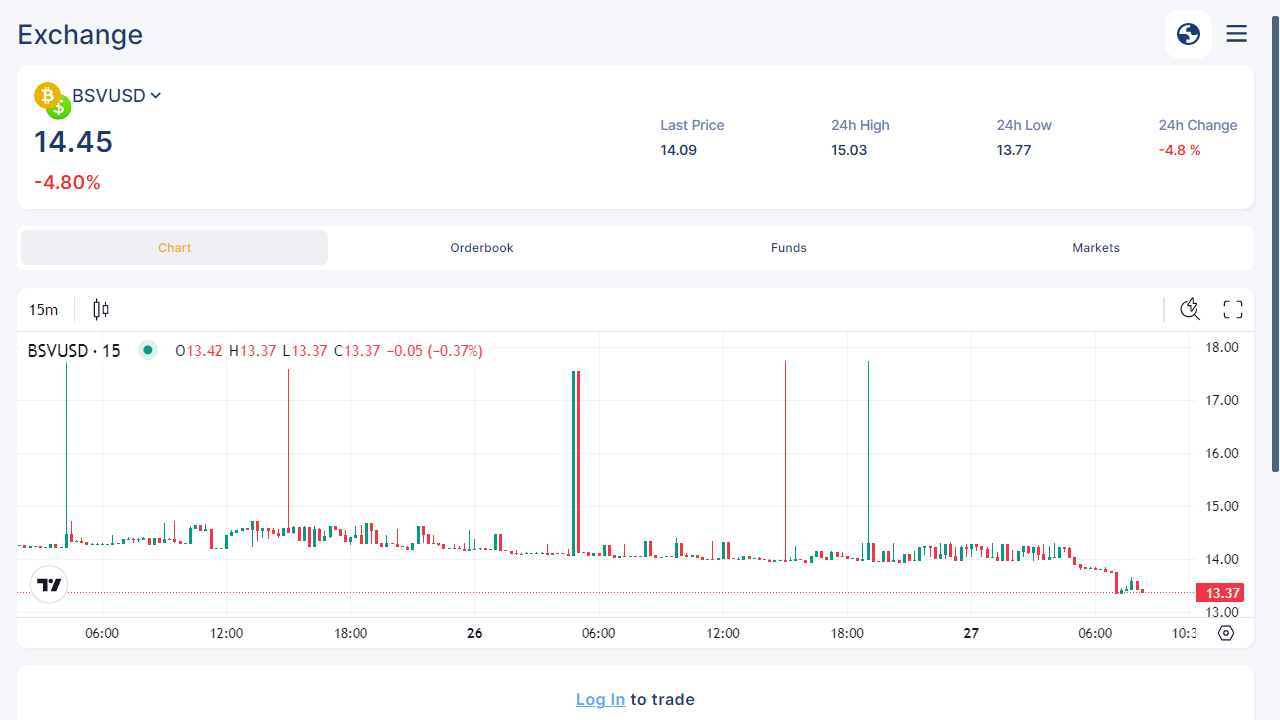The height and width of the screenshot is (720, 1280).
Task: Click the TradingView logo on the chart
Action: tap(49, 585)
